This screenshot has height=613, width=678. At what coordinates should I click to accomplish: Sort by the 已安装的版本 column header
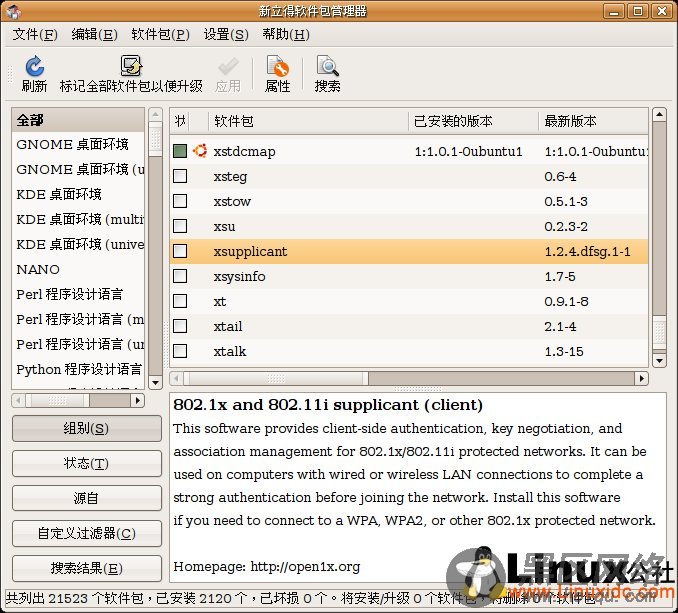(x=473, y=121)
